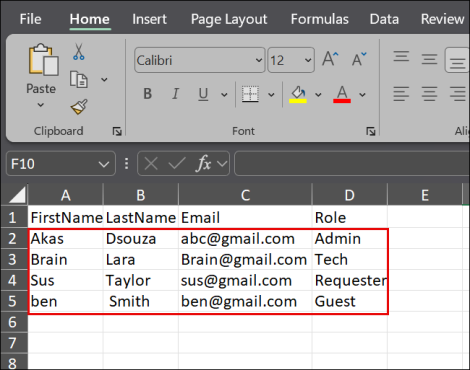This screenshot has width=470, height=370.
Task: Toggle Bold formatting
Action: click(147, 94)
